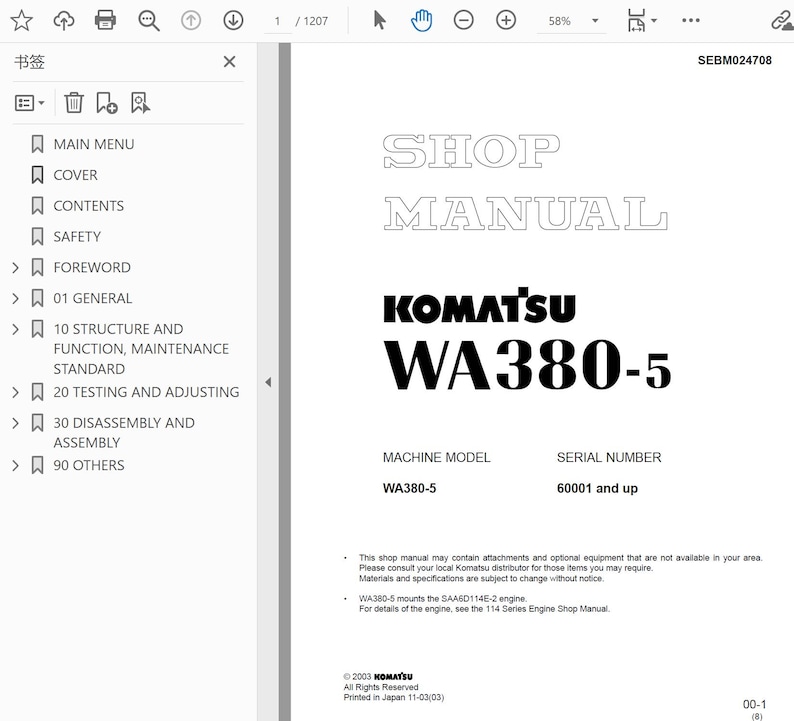Screen dimensions: 794x721
Task: Open the MAIN MENU bookmark
Action: [94, 145]
